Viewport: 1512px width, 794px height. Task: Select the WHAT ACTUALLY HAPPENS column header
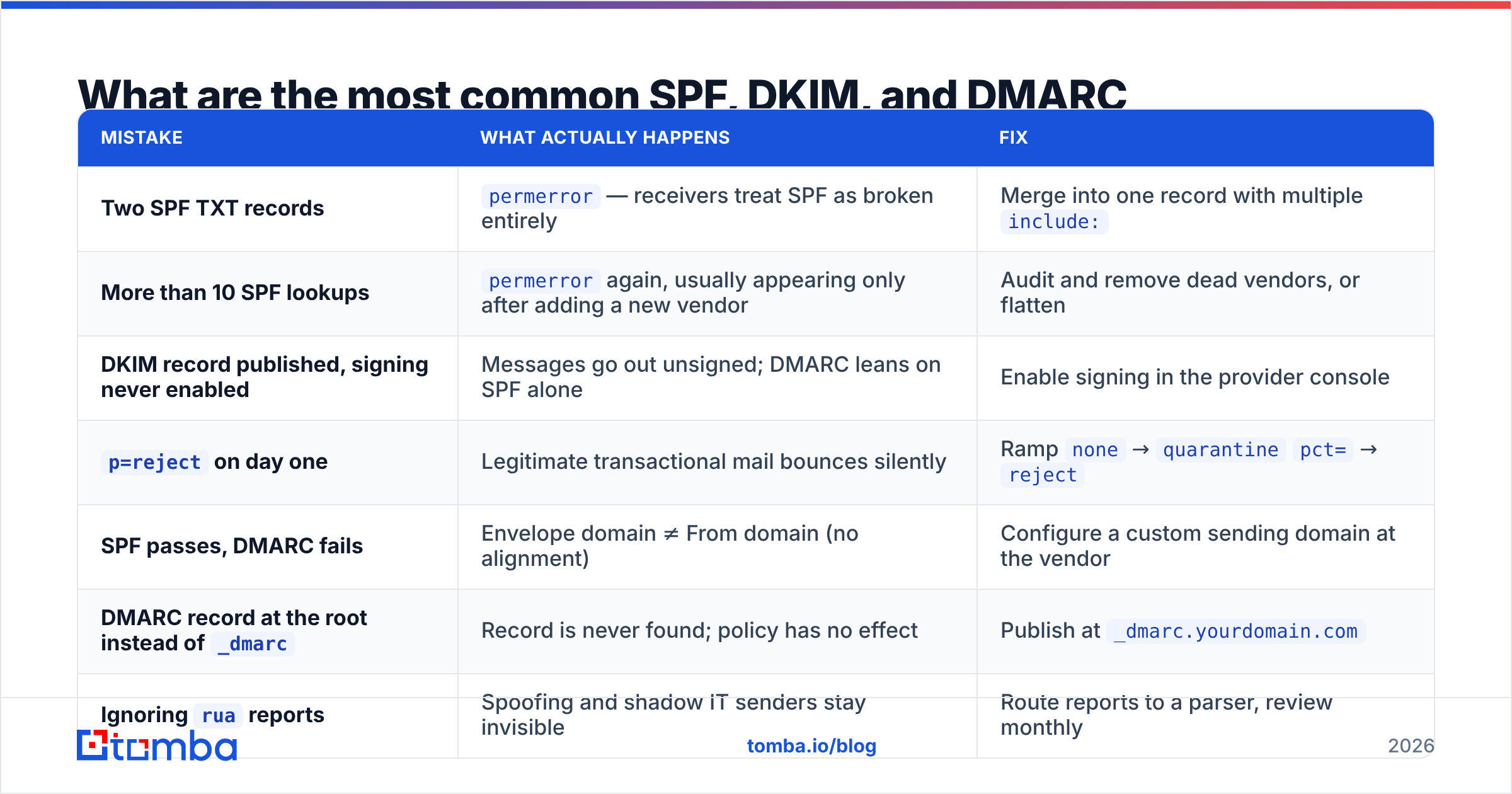[605, 137]
